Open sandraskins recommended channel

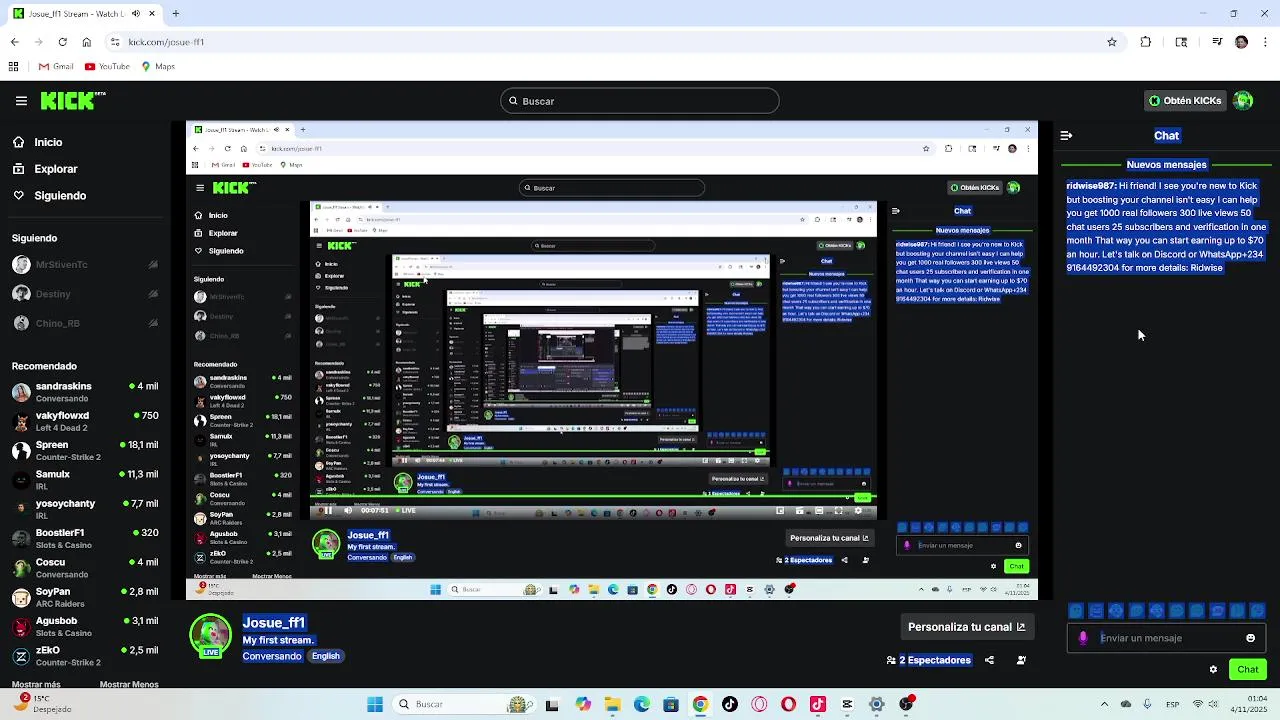(x=85, y=392)
